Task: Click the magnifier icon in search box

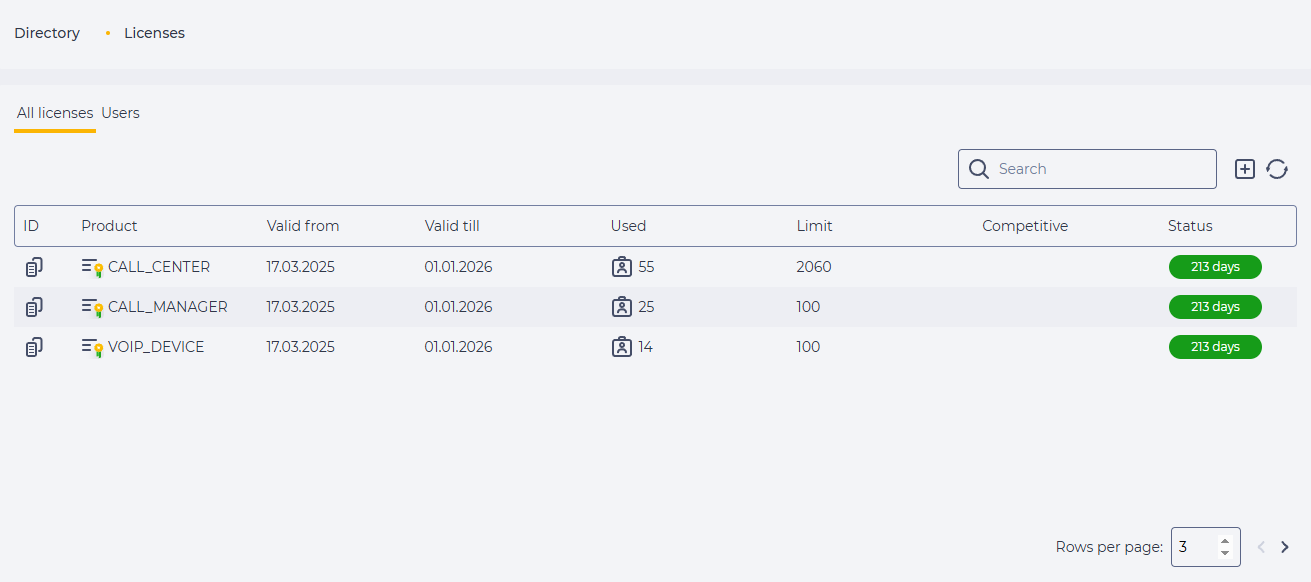Action: [979, 169]
